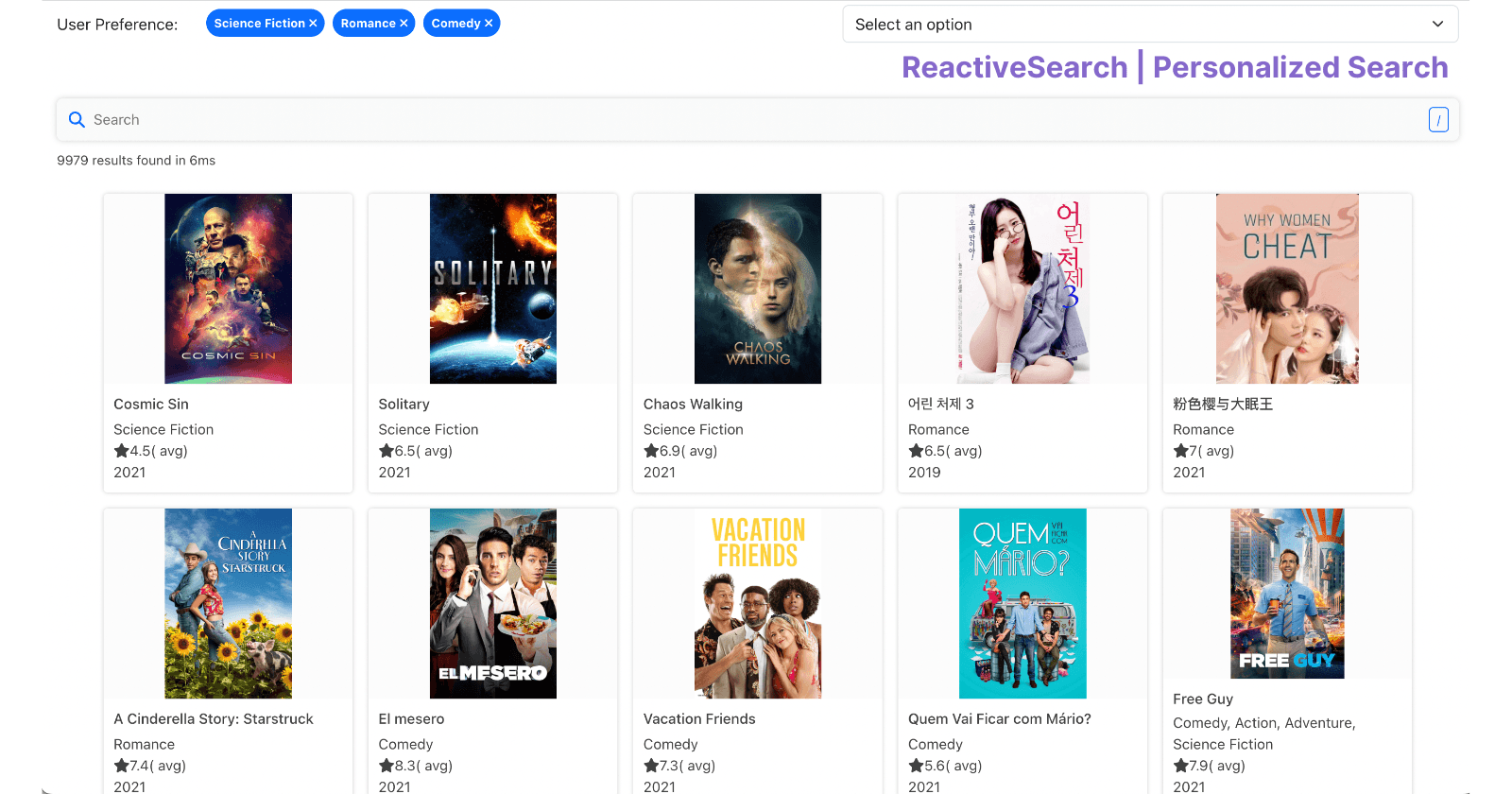This screenshot has height=794, width=1512.
Task: Click the 2019 year on 어린 처제 3
Action: pos(924,473)
